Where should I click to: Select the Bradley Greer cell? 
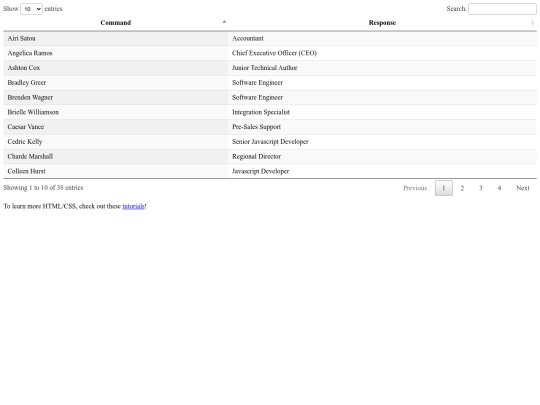point(115,83)
